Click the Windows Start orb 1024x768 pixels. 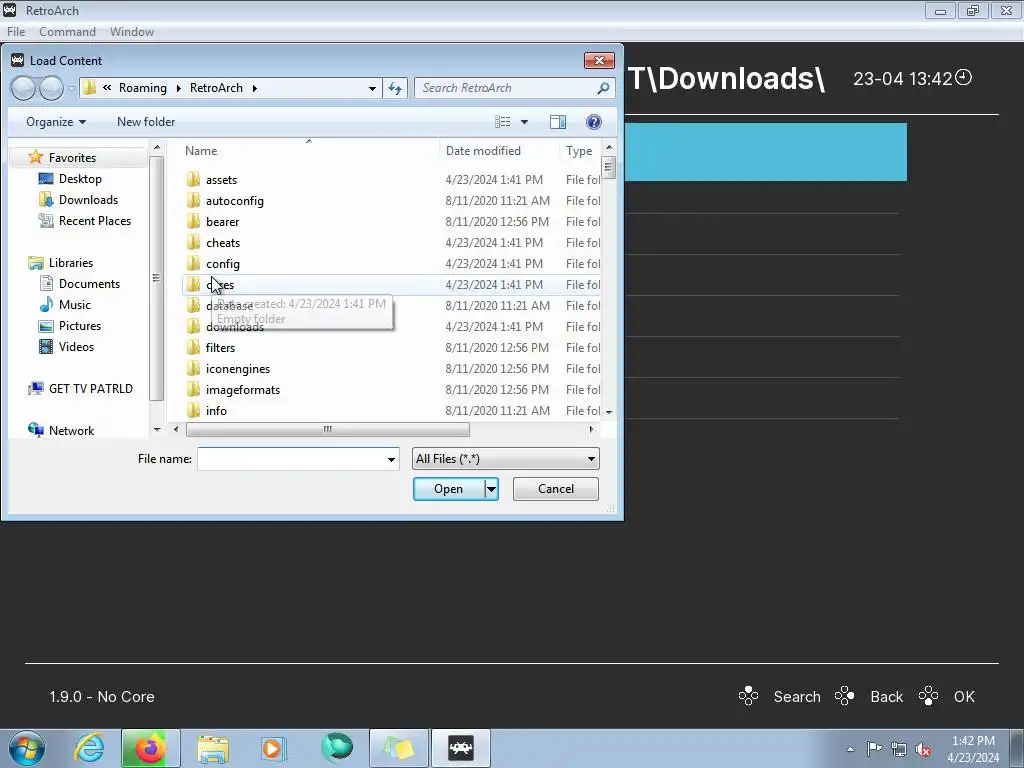coord(27,748)
